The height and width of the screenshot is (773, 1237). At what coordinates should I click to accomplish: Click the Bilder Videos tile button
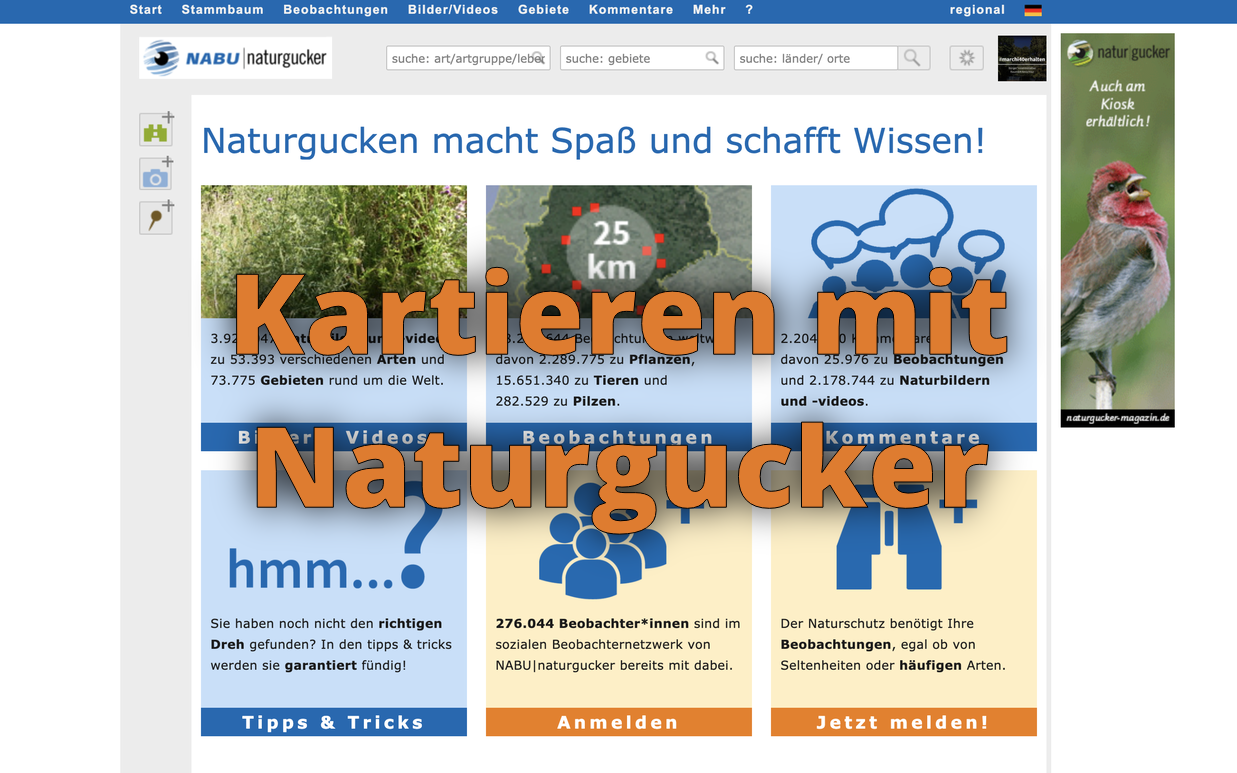click(334, 437)
